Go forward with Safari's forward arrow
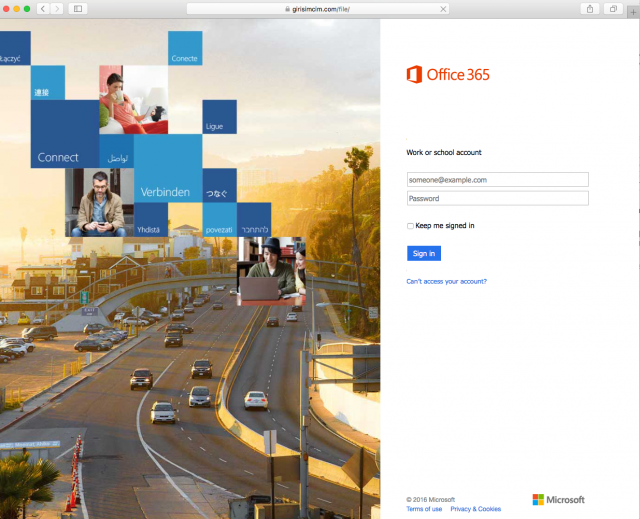This screenshot has width=640, height=519. (57, 9)
